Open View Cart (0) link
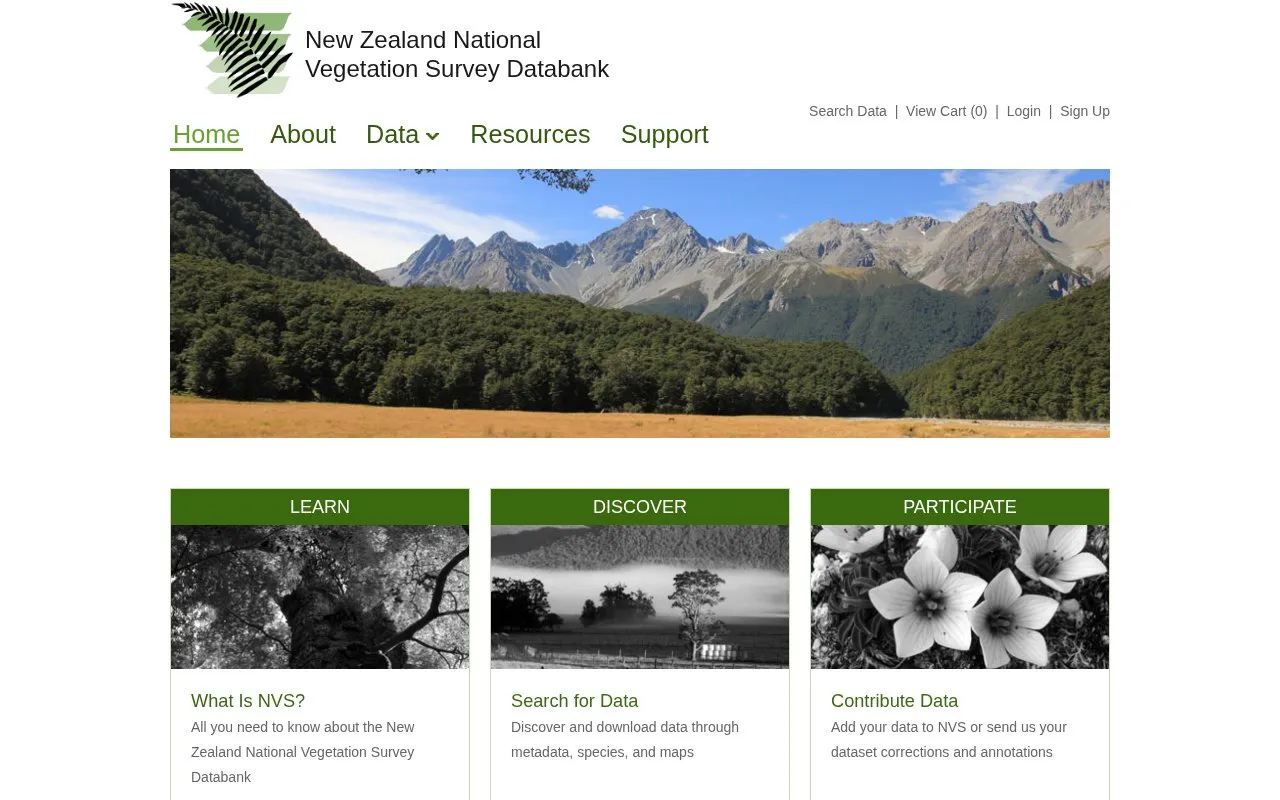The width and height of the screenshot is (1280, 800). pyautogui.click(x=946, y=111)
